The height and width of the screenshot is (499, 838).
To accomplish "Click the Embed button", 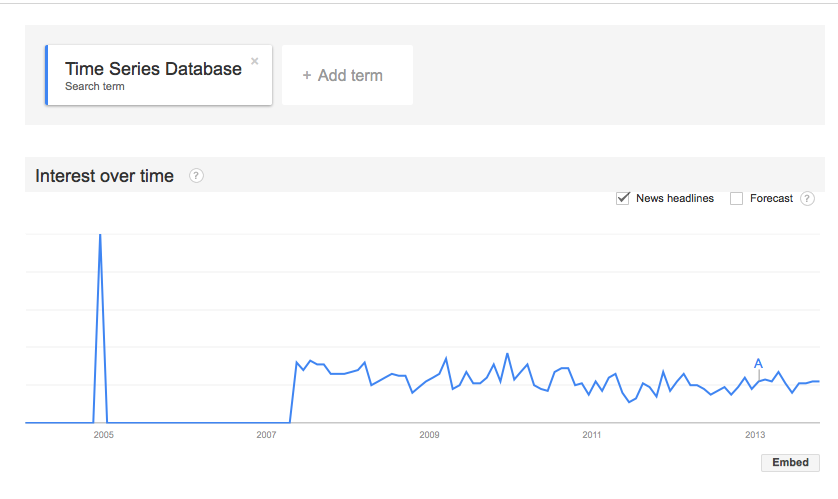I will [790, 463].
